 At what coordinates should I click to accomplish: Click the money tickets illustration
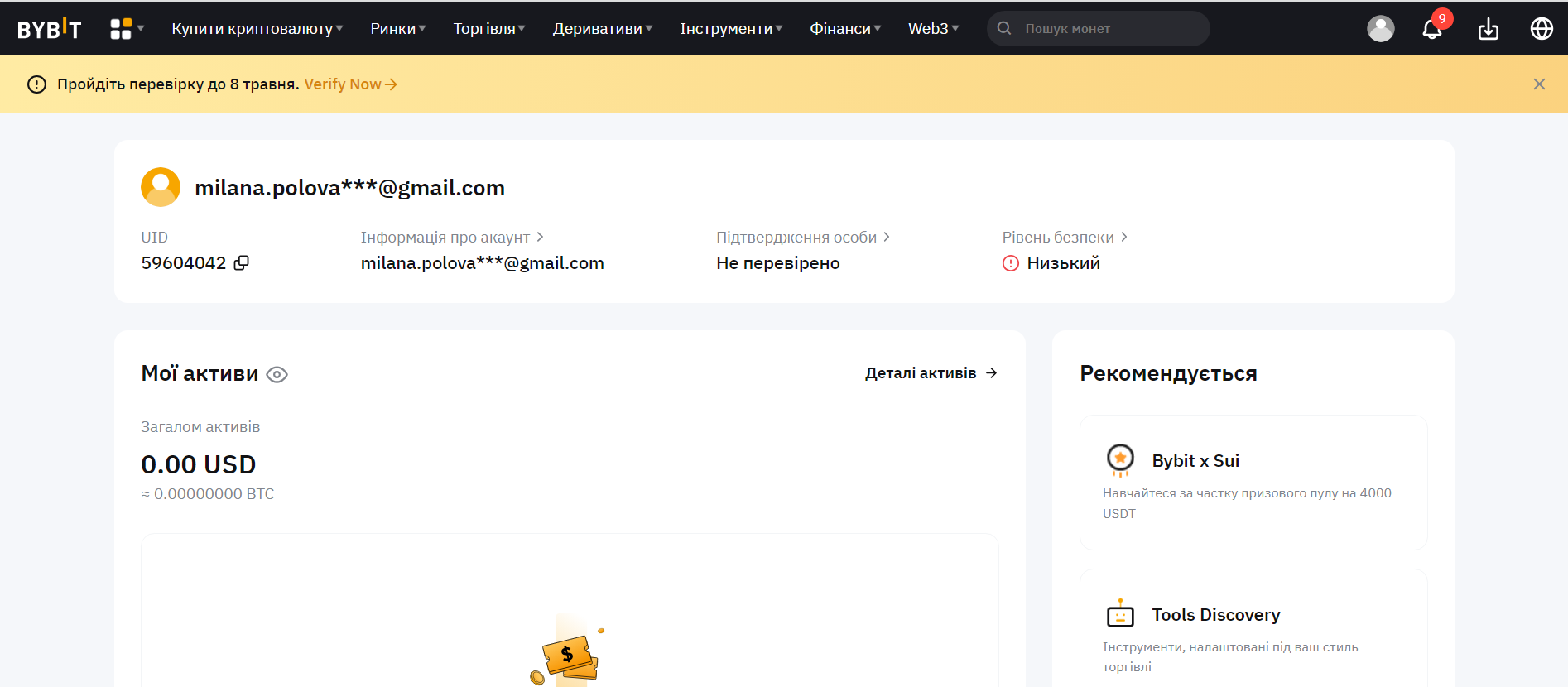[568, 654]
